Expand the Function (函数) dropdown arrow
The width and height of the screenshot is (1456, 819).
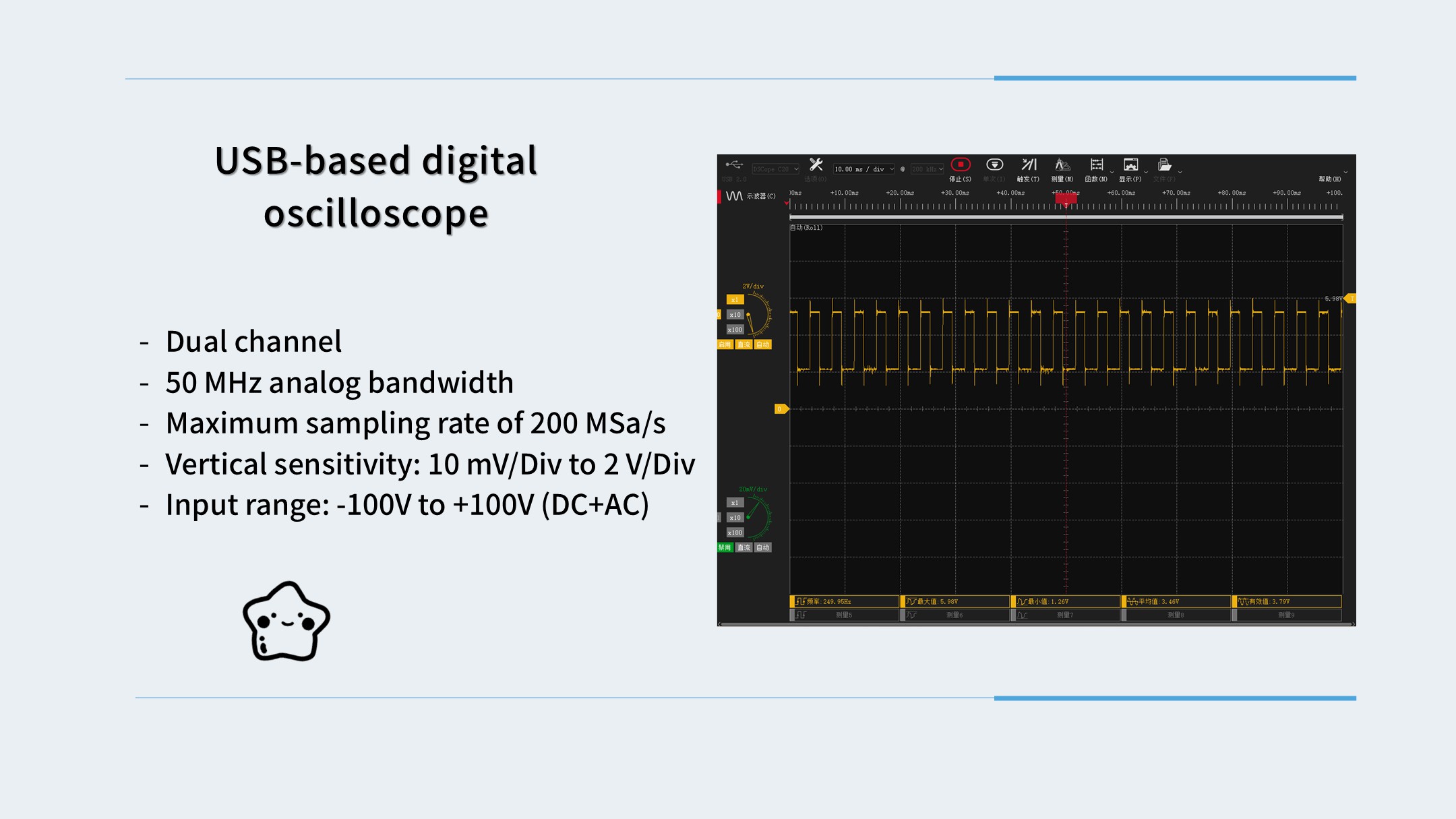1112,172
